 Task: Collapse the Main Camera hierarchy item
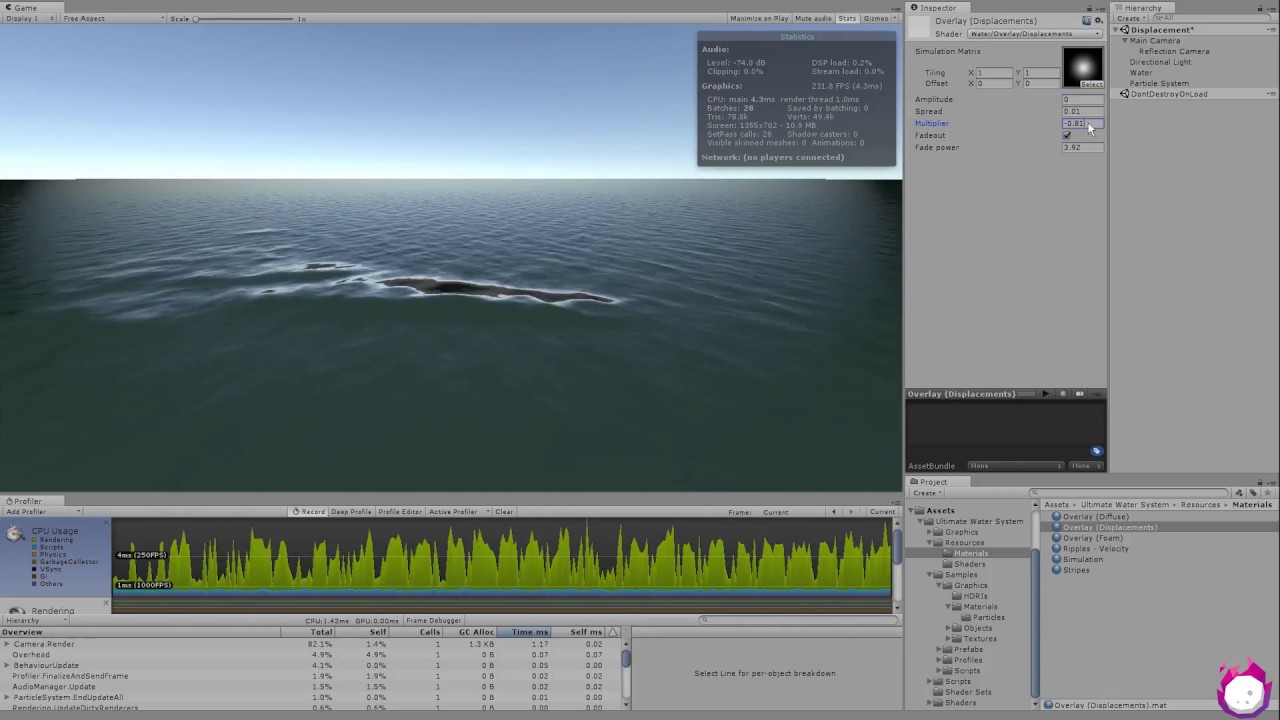(x=1125, y=41)
